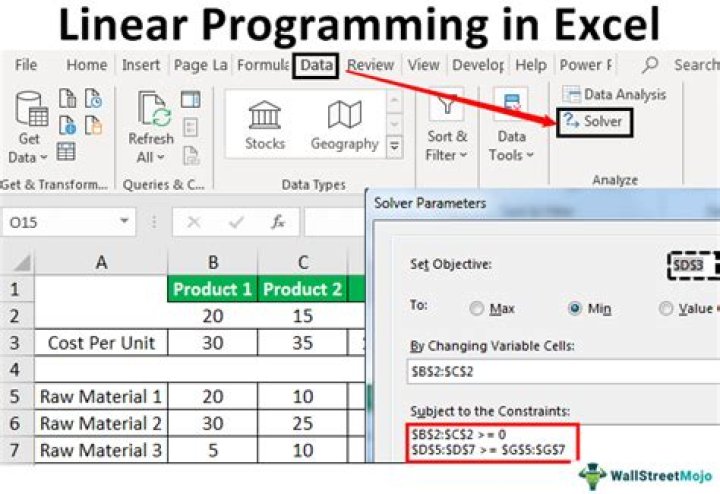
Task: Click the Product 1 header cell
Action: tap(213, 289)
